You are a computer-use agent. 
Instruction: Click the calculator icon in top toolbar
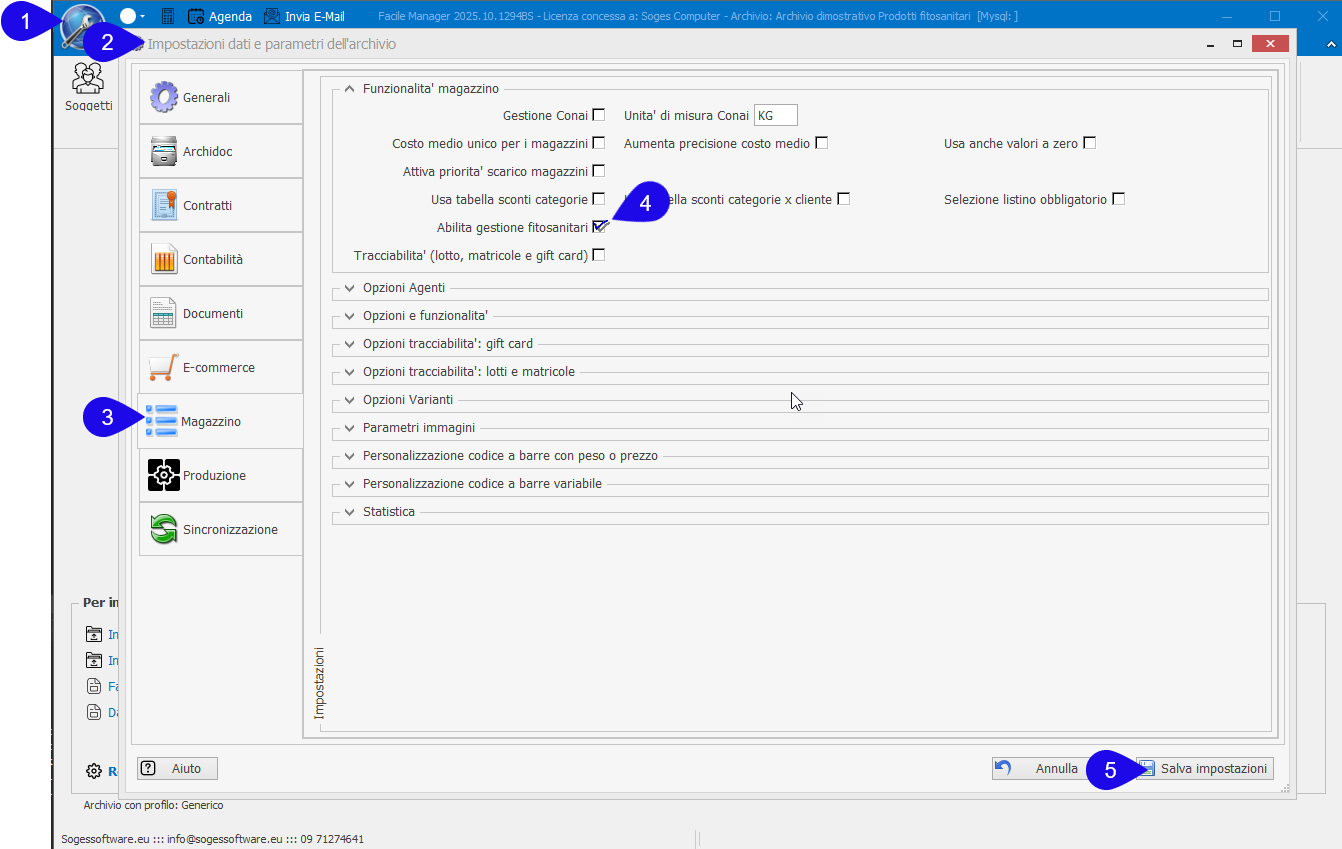[x=168, y=17]
